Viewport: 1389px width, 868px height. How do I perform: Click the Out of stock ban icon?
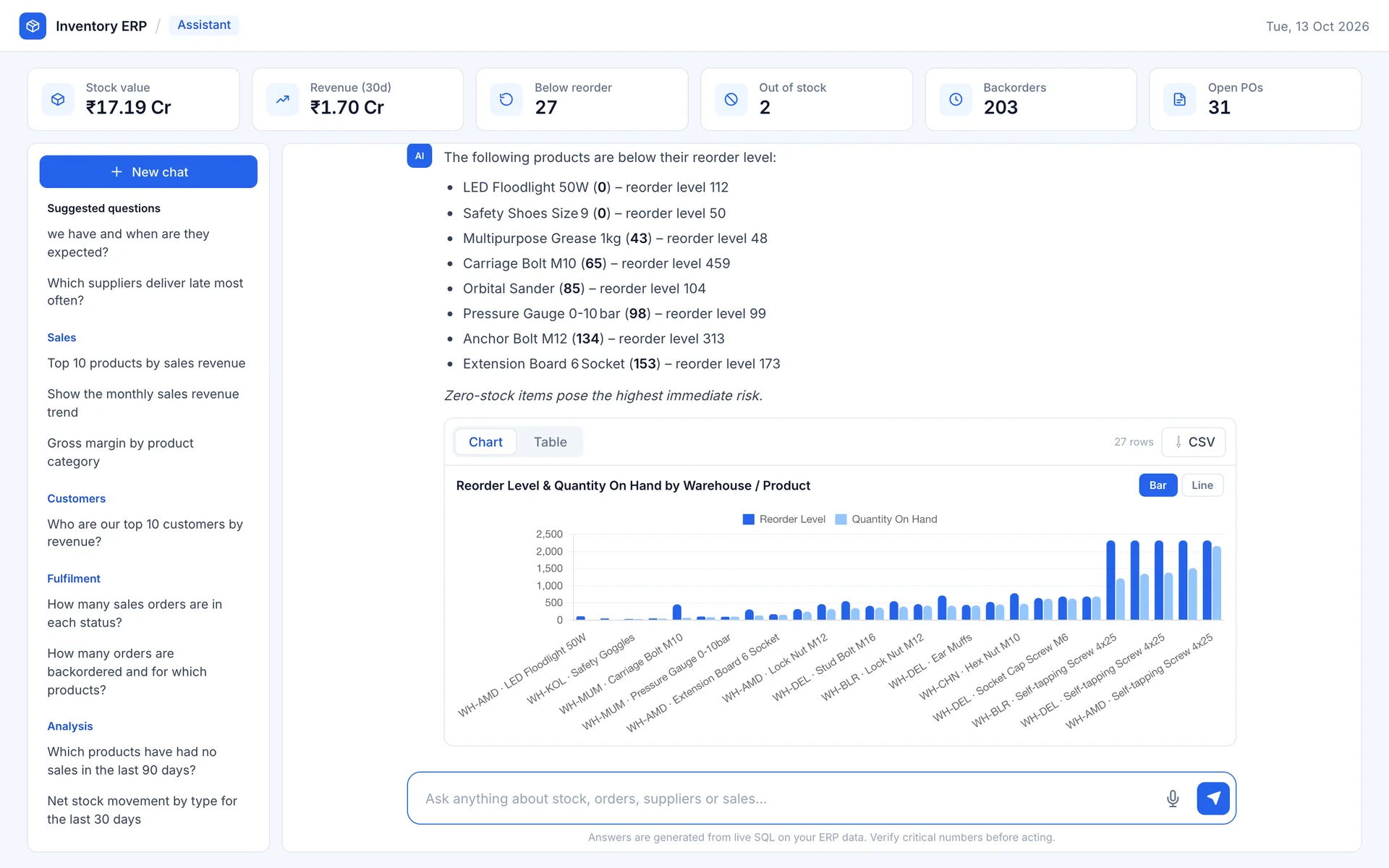coord(731,99)
